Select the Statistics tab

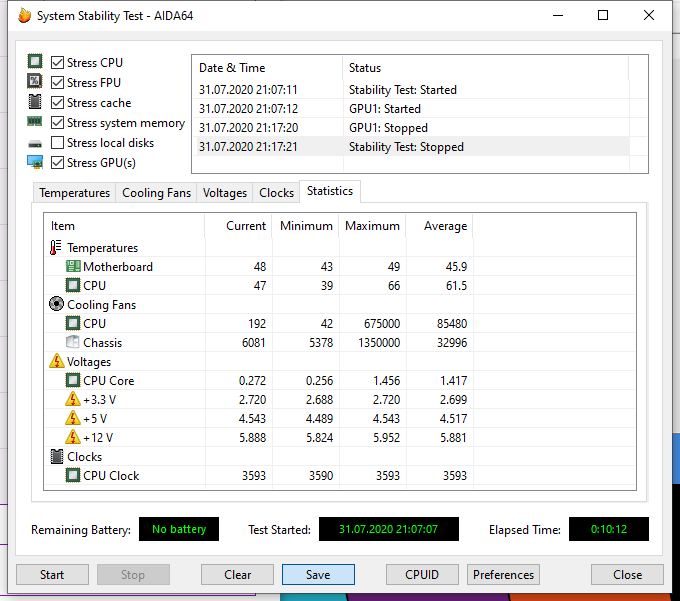(x=330, y=191)
